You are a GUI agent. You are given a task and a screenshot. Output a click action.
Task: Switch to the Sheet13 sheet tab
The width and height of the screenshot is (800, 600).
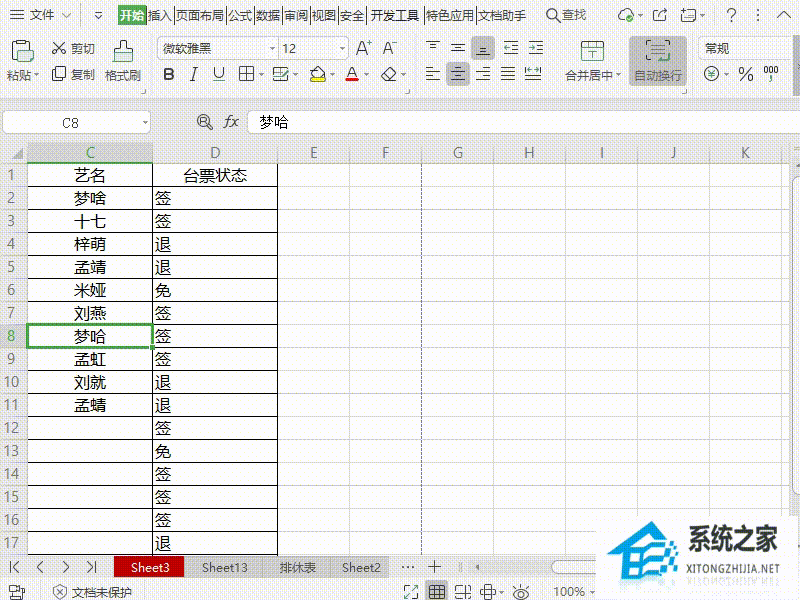pos(224,567)
